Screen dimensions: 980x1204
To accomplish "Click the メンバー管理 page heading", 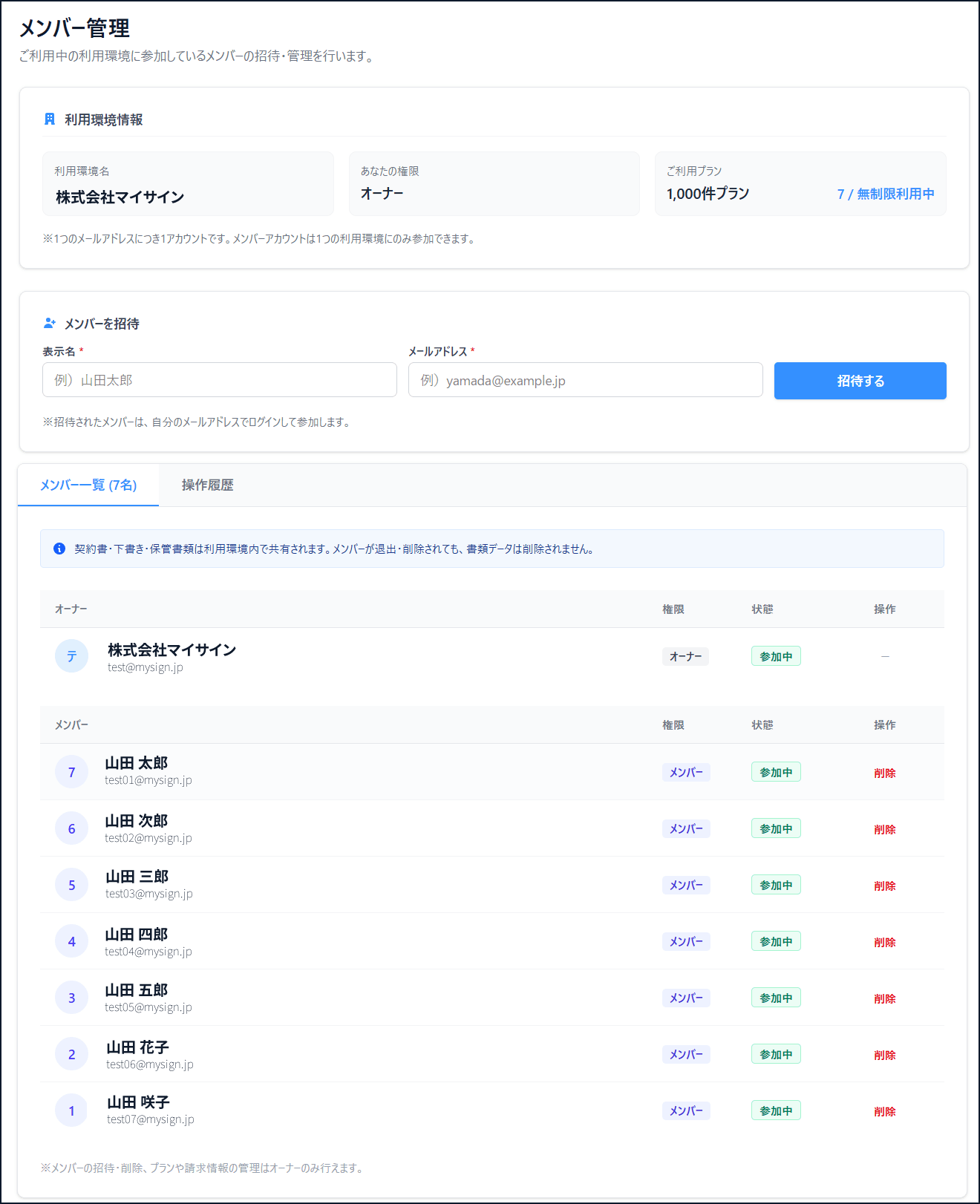I will (x=74, y=28).
